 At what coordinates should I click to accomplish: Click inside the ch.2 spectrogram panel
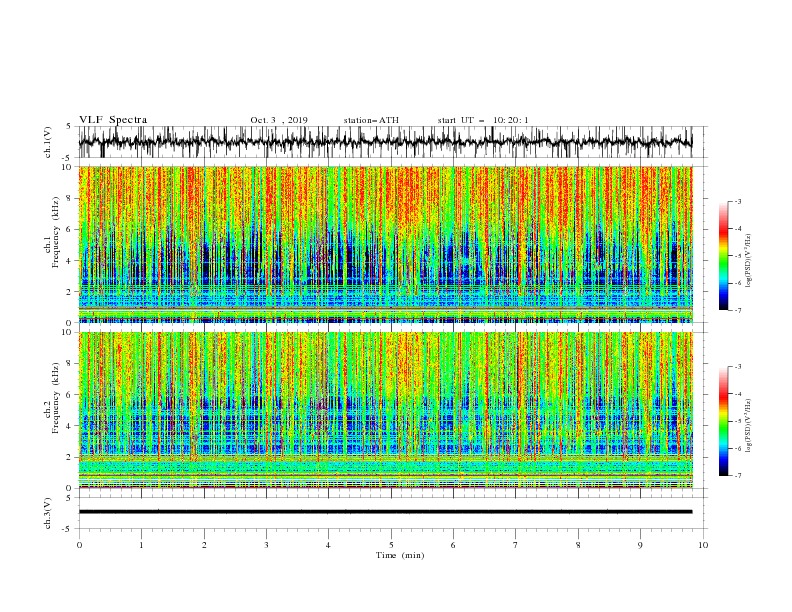coord(385,410)
